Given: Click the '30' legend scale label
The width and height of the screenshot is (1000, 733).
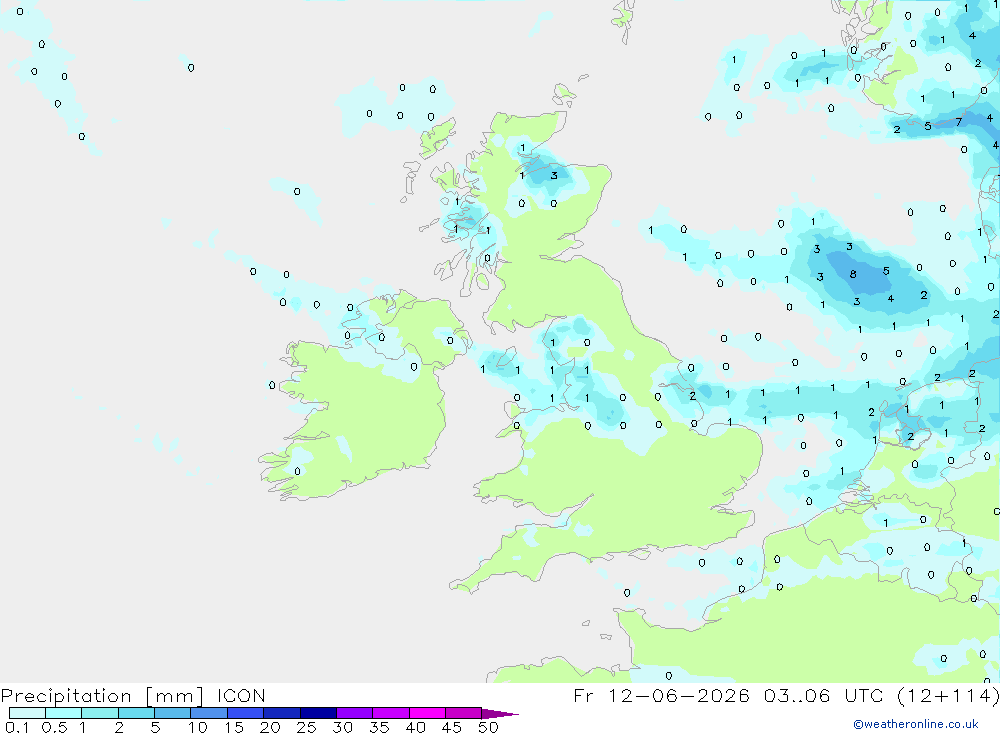Looking at the screenshot, I should [342, 727].
